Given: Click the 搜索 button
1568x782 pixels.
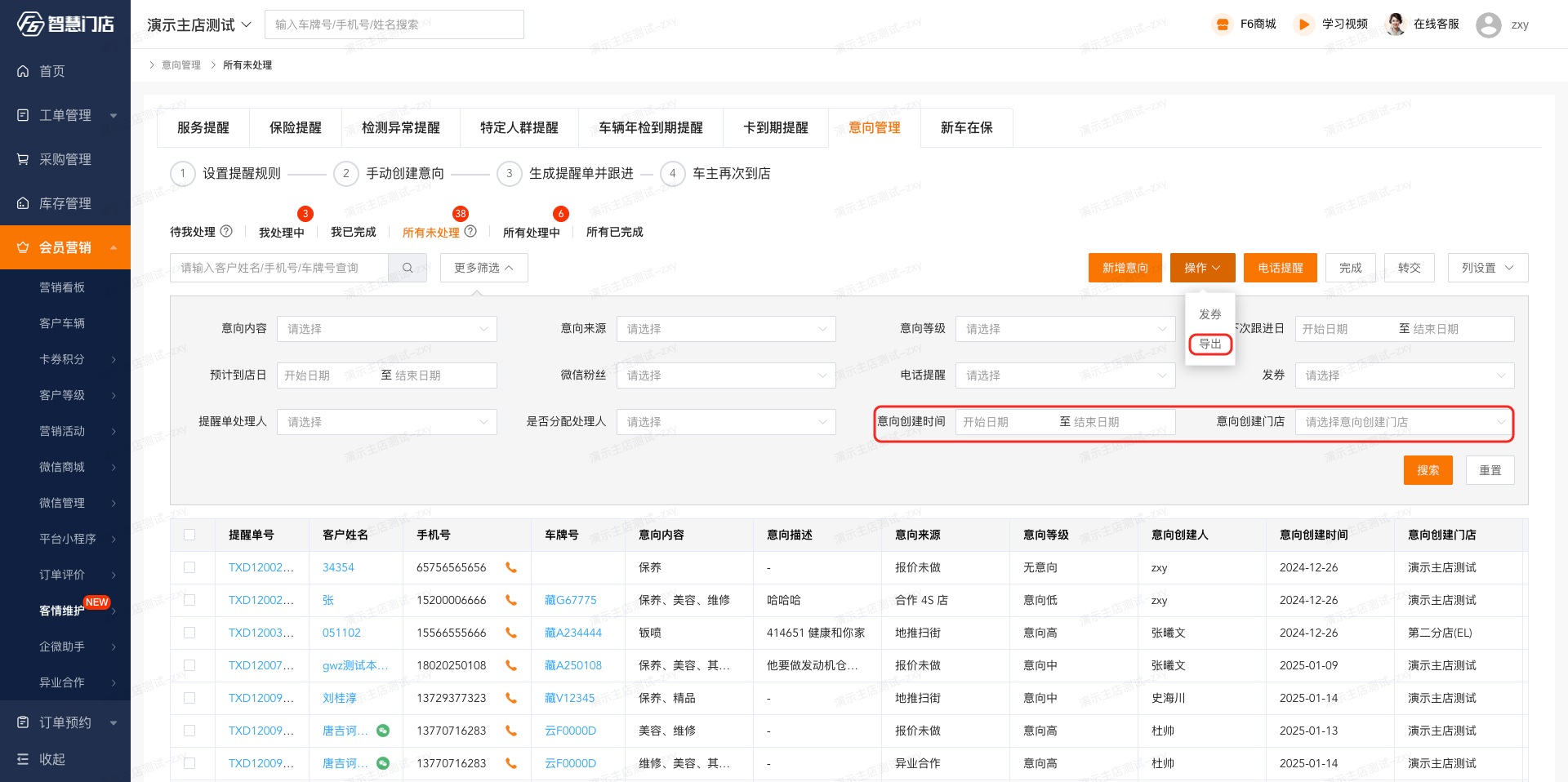Looking at the screenshot, I should tap(1428, 470).
